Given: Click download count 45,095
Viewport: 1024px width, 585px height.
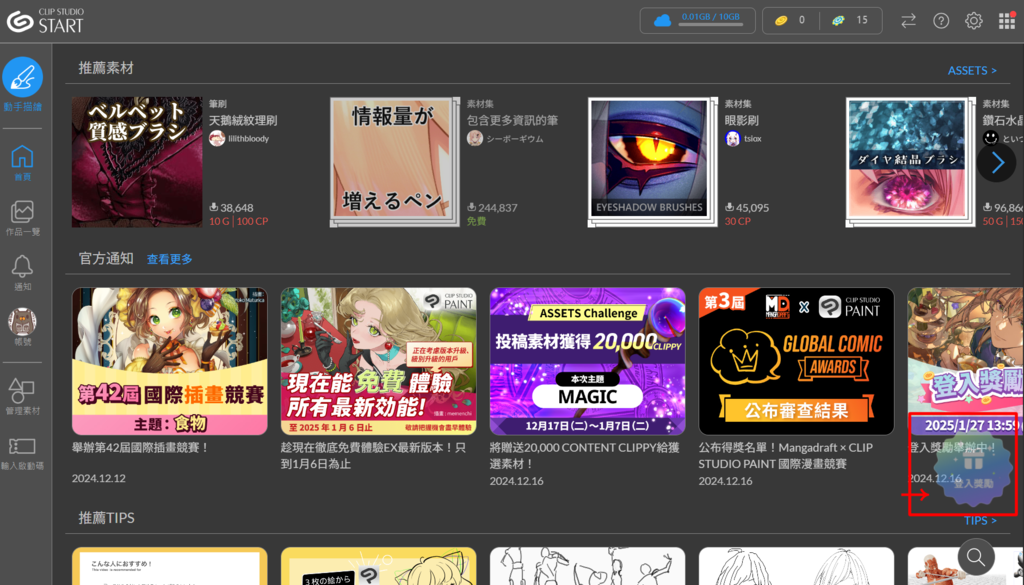Looking at the screenshot, I should click(x=752, y=208).
